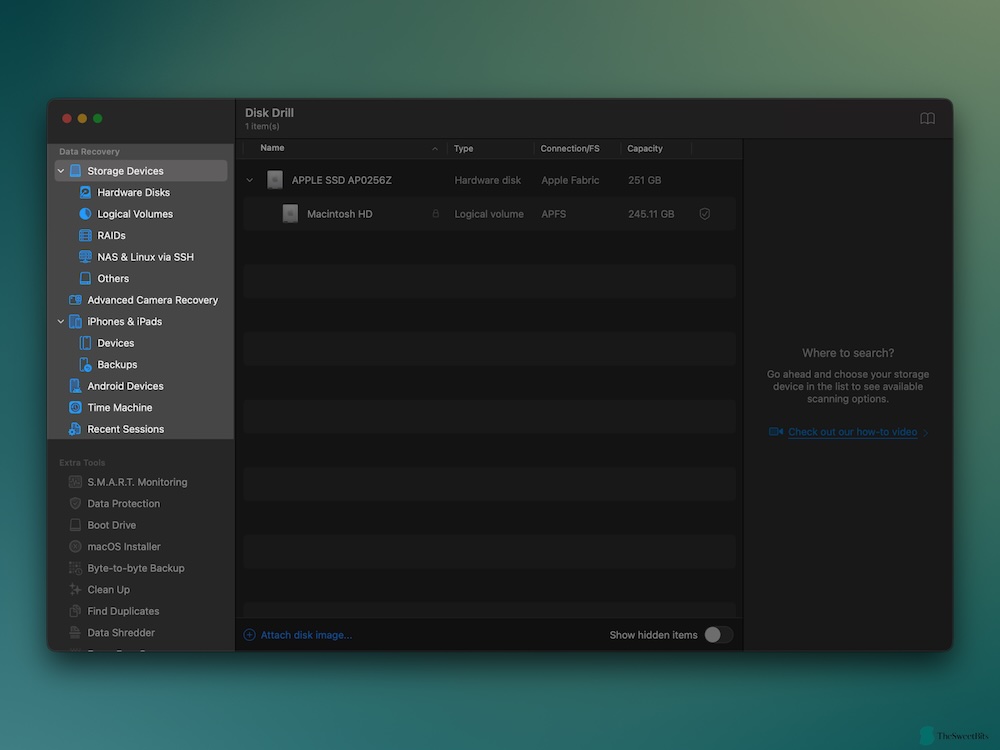
Task: Open the Advanced Camera Recovery item
Action: [152, 300]
